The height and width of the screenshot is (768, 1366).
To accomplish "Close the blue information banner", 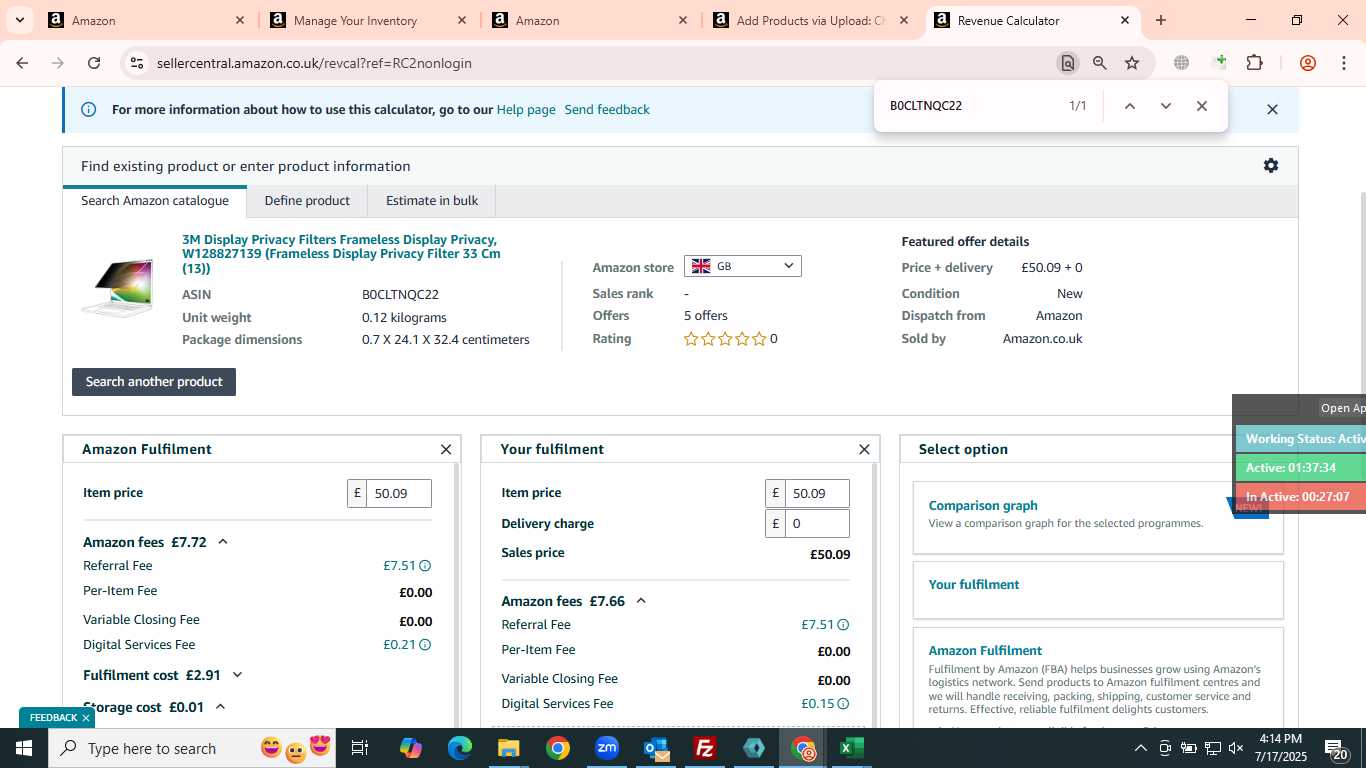I will [x=1272, y=110].
